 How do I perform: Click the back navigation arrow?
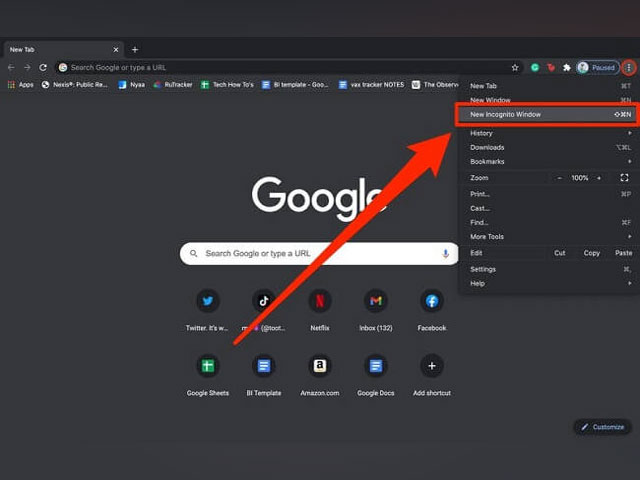11,67
